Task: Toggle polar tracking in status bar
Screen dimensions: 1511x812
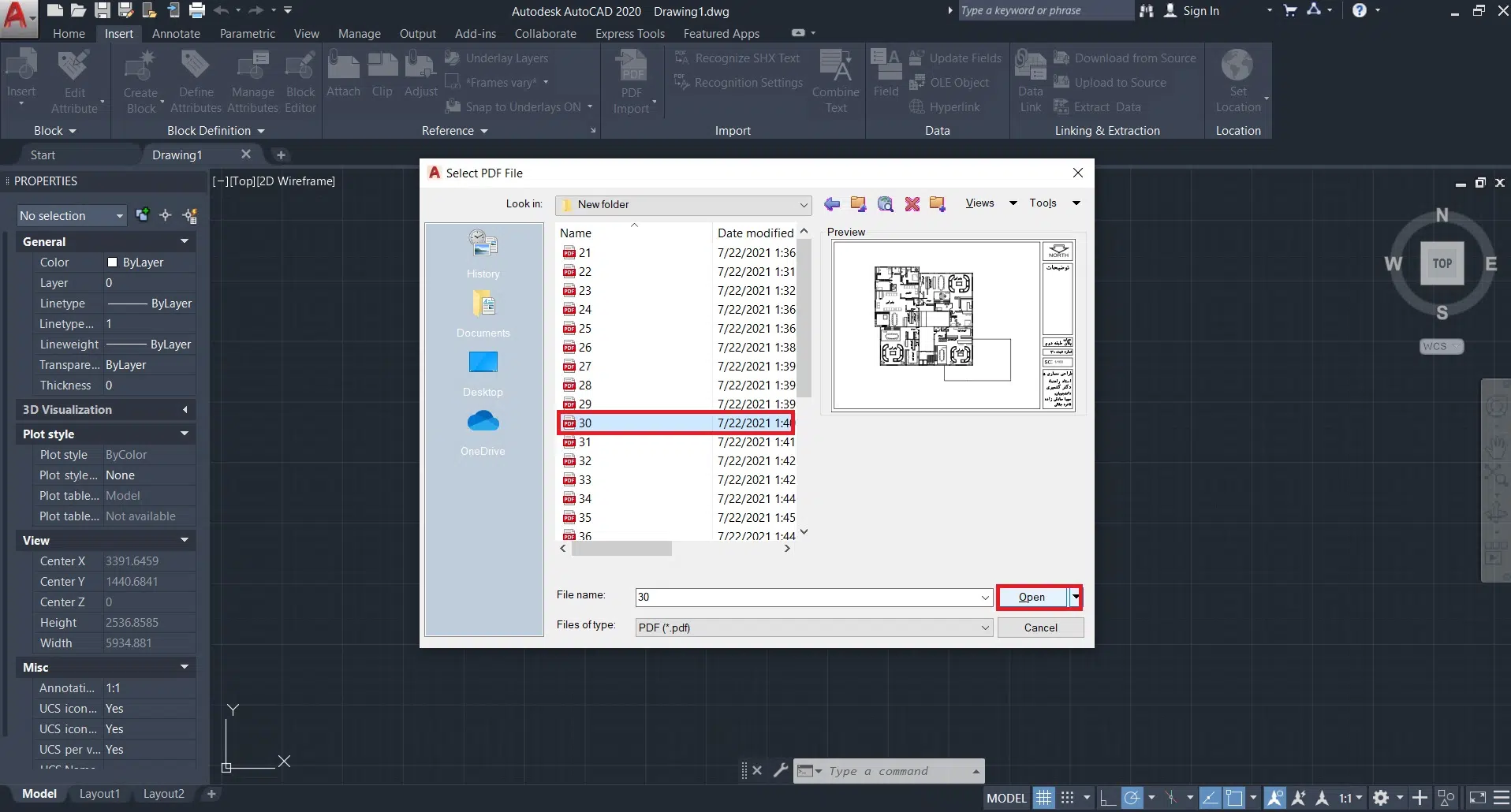Action: [1132, 798]
